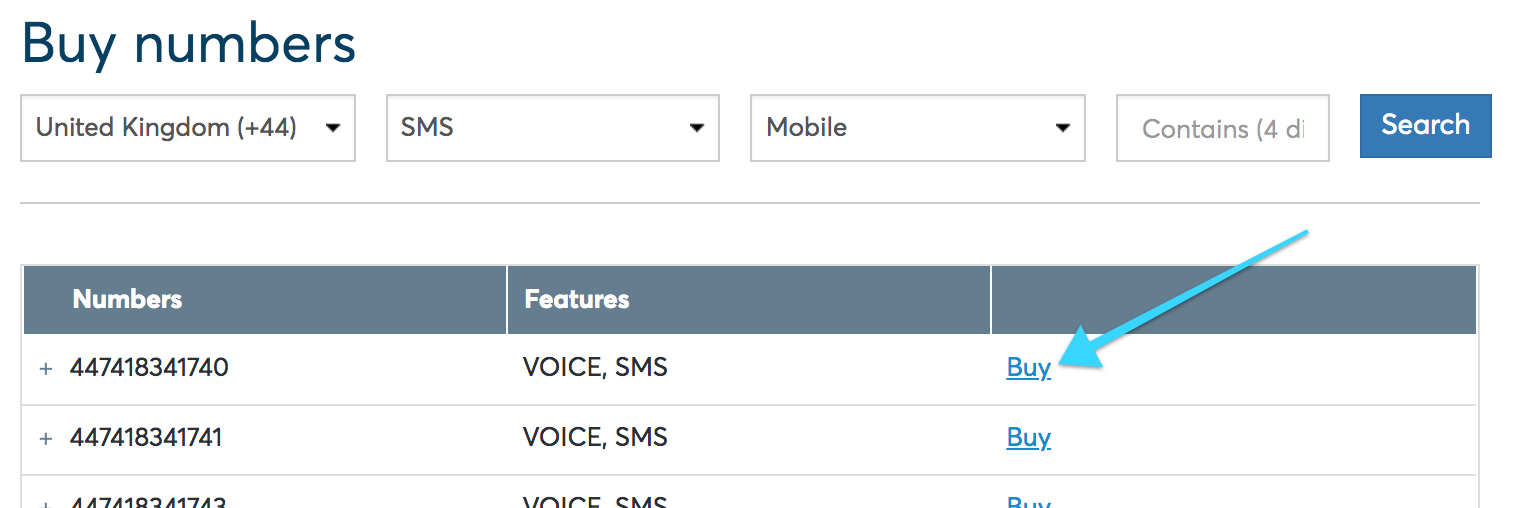Click Buy link for 447418341740

(1028, 368)
